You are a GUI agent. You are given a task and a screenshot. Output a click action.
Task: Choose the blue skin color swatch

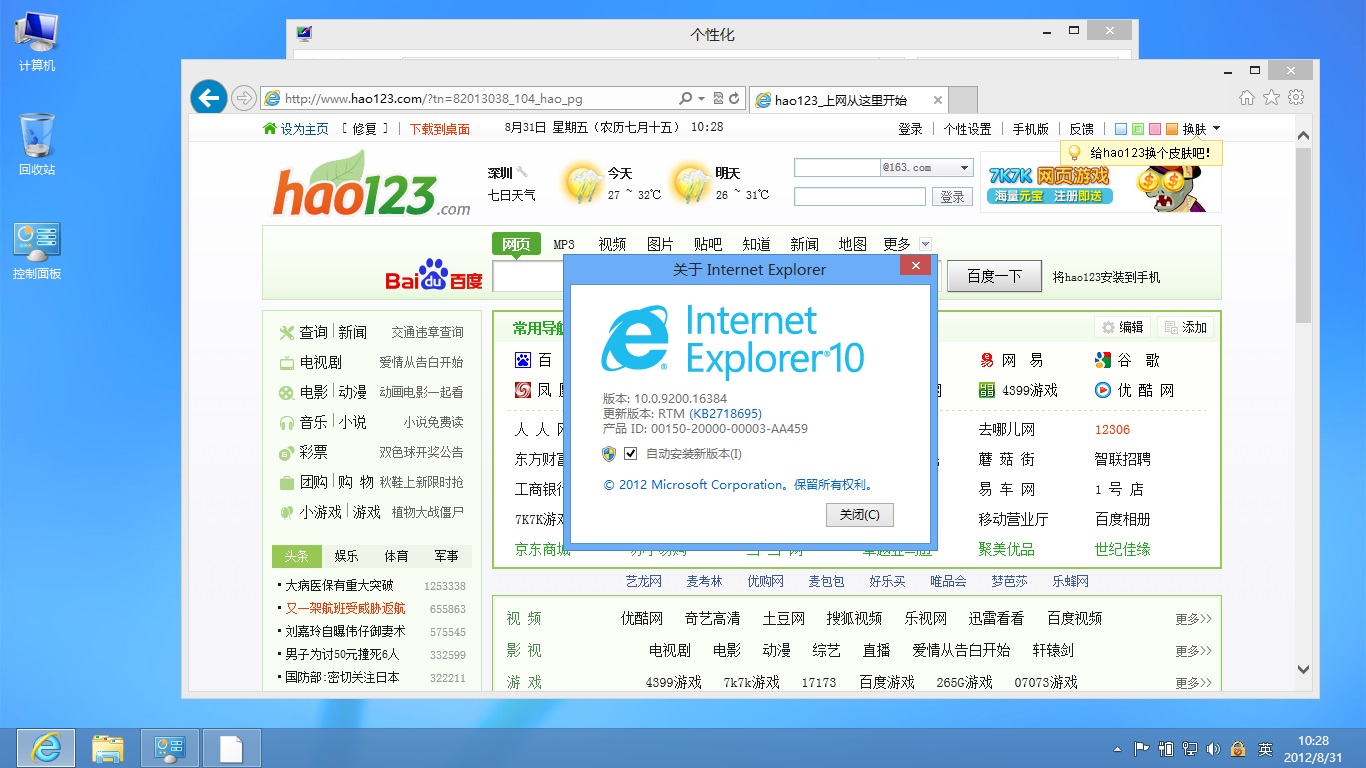pos(1121,129)
